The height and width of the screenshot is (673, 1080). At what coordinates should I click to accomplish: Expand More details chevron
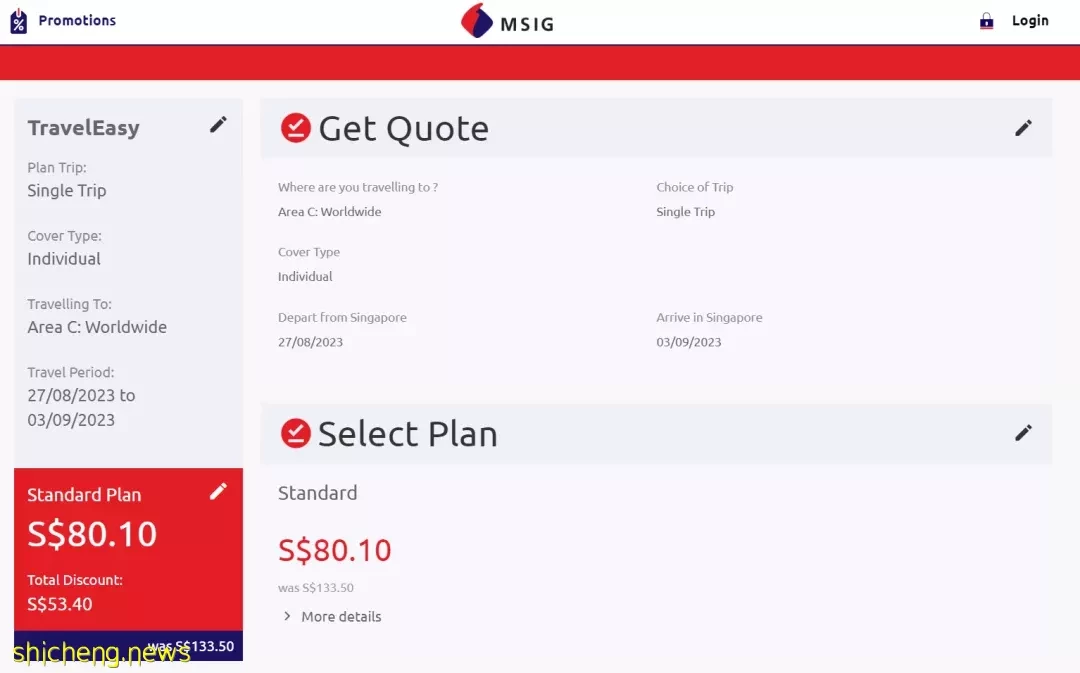[287, 616]
